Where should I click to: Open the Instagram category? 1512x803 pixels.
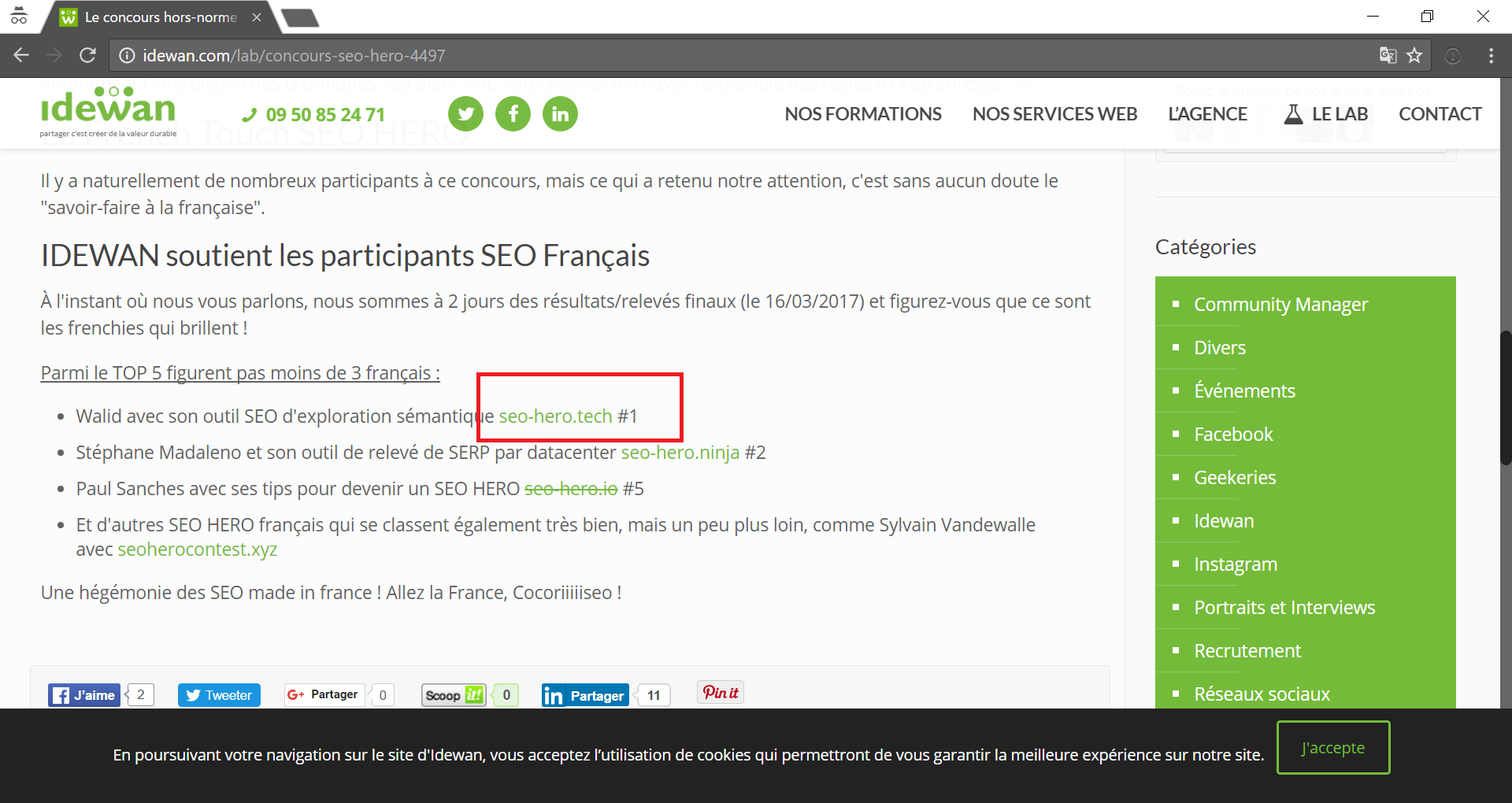1236,564
